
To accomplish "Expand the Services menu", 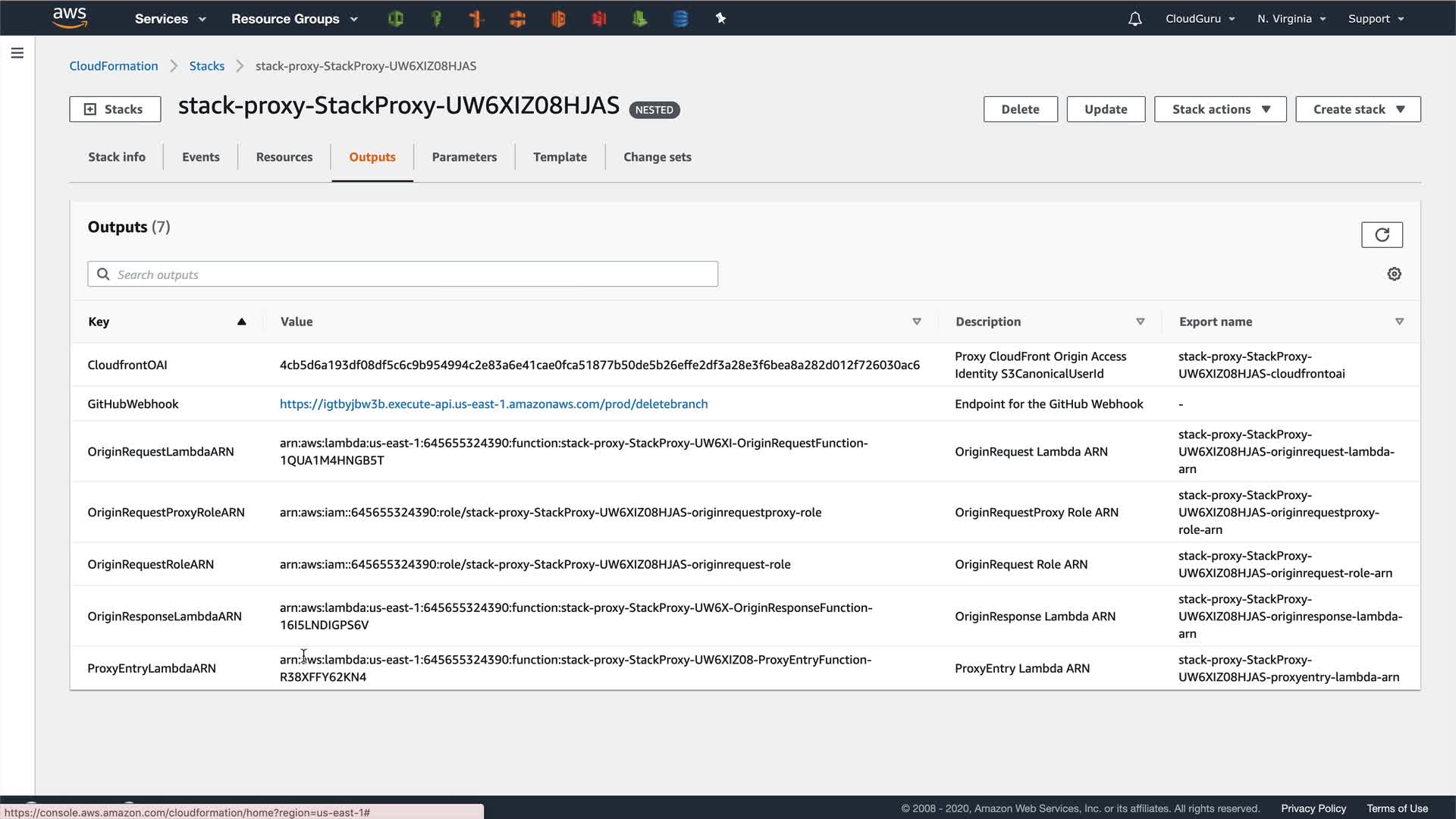I will tap(170, 19).
